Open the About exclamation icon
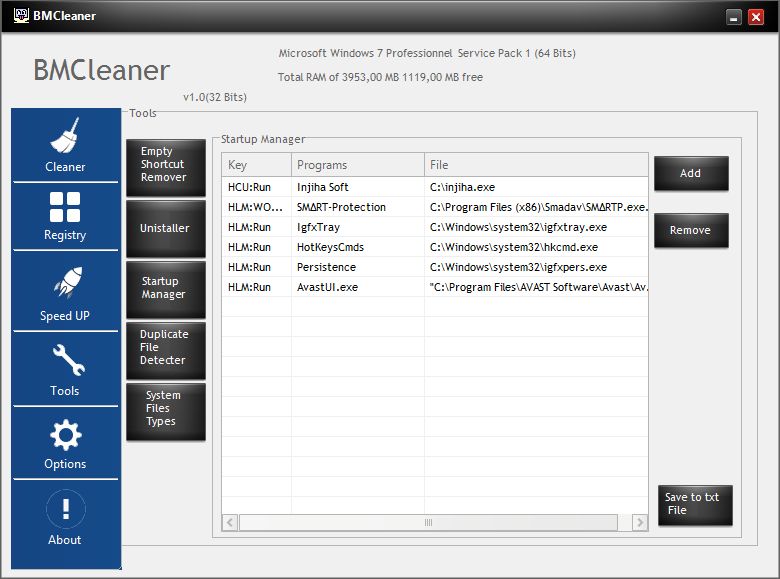This screenshot has height=579, width=780. [65, 509]
